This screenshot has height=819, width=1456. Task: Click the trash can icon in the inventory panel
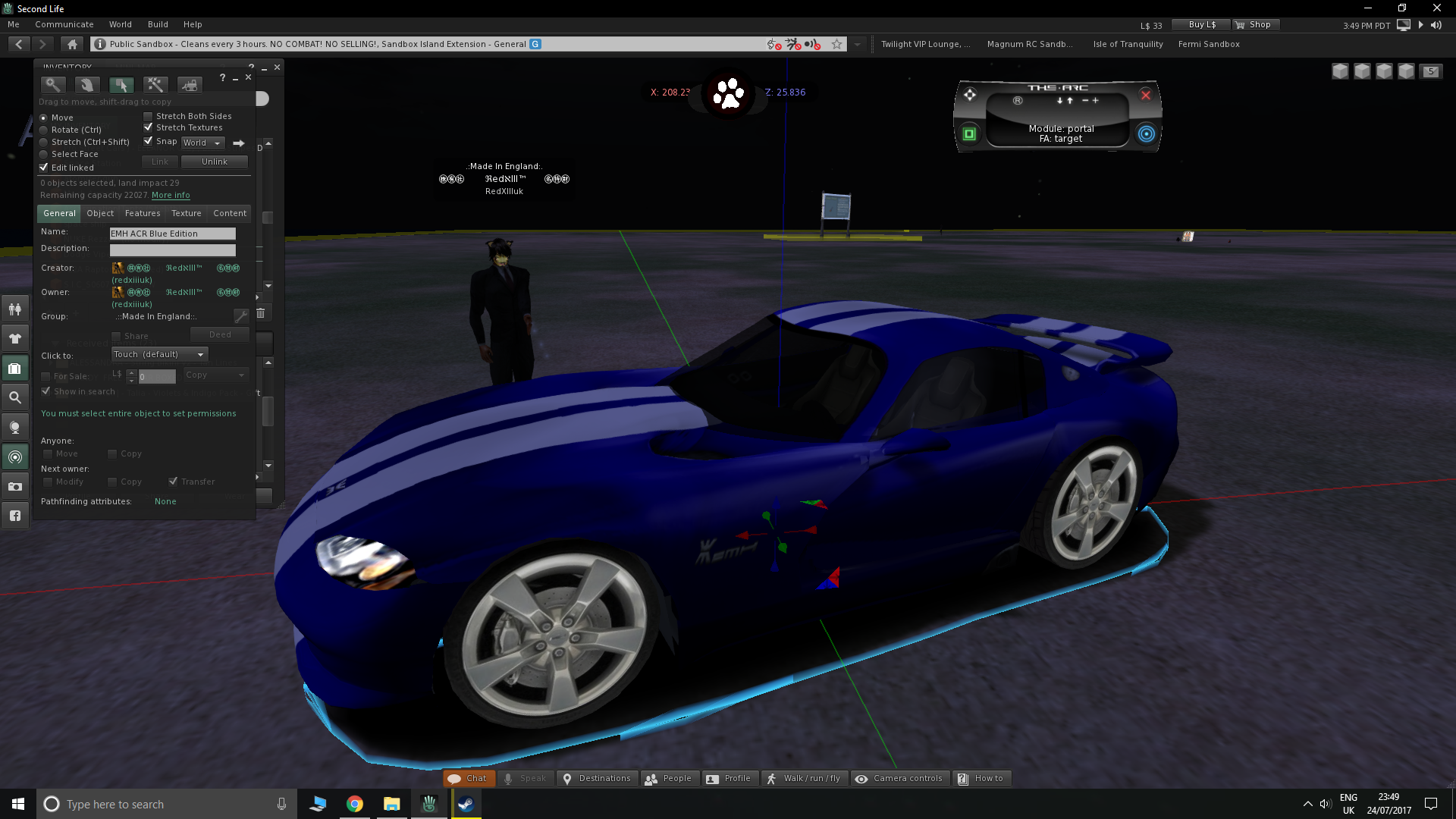(261, 313)
